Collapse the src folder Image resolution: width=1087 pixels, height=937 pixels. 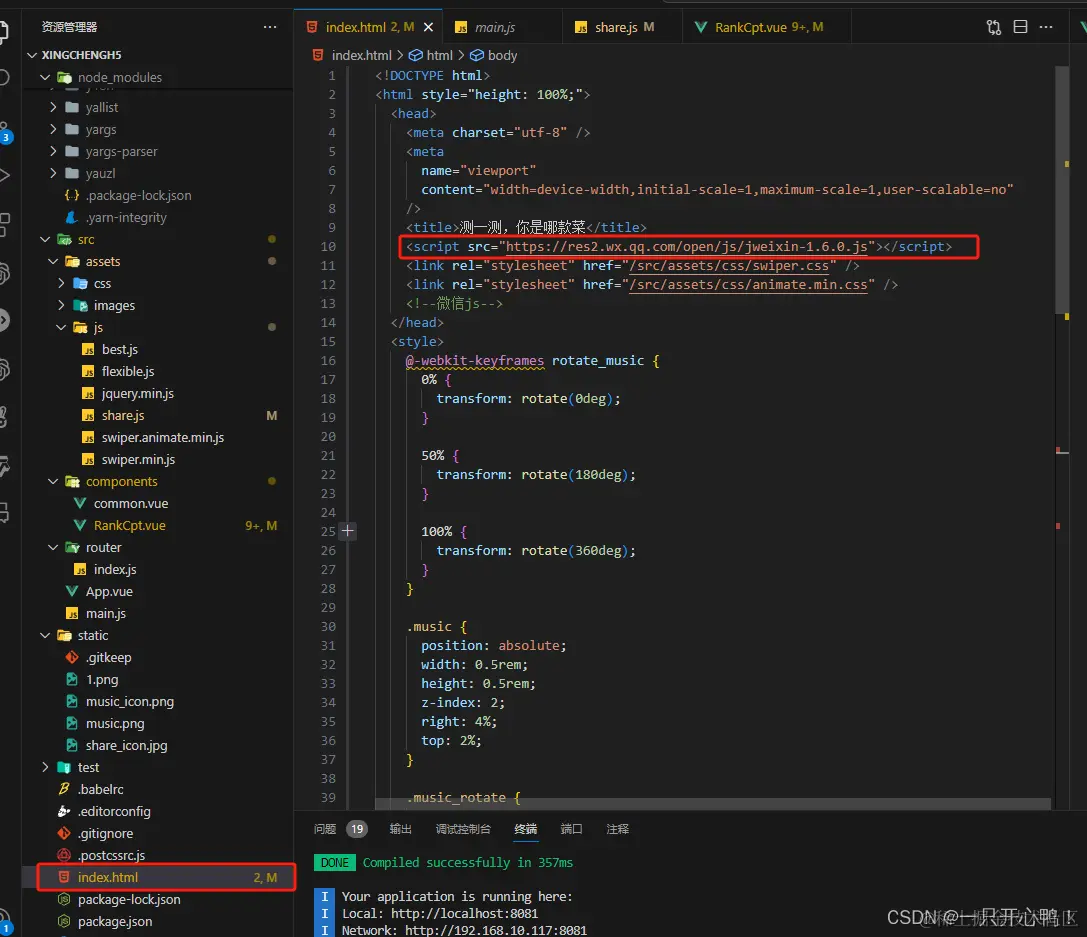45,239
